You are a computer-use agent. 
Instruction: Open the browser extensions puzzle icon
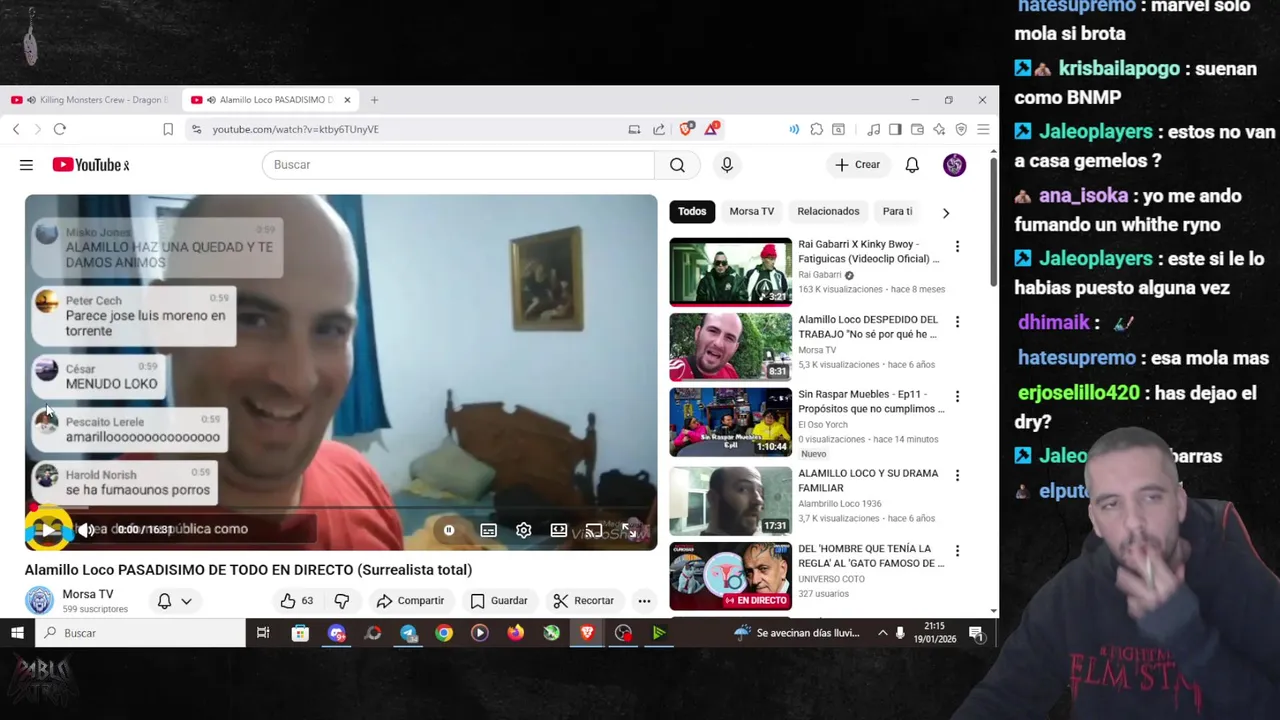click(817, 129)
